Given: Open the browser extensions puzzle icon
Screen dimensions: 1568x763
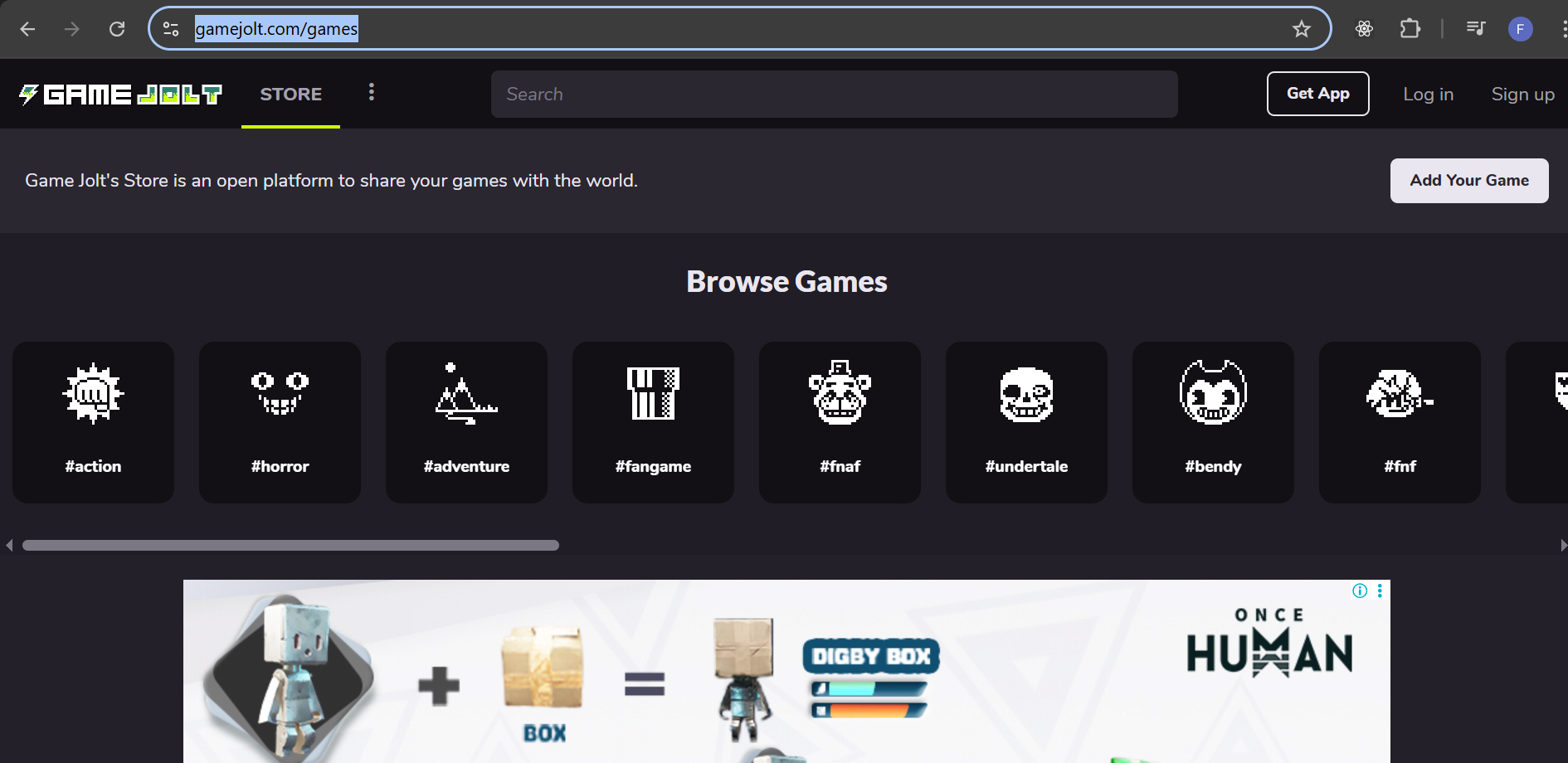Looking at the screenshot, I should pos(1410,29).
